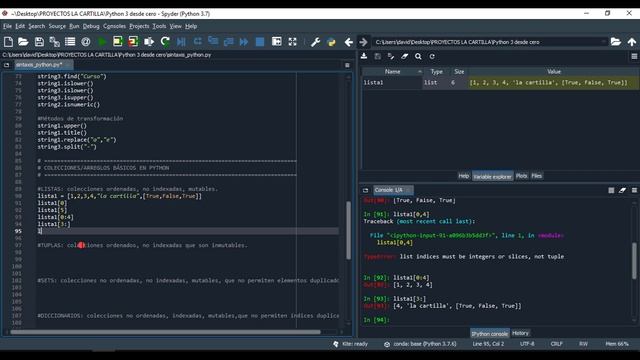The height and width of the screenshot is (360, 640).
Task: Open the Tools menu
Action: click(x=159, y=26)
